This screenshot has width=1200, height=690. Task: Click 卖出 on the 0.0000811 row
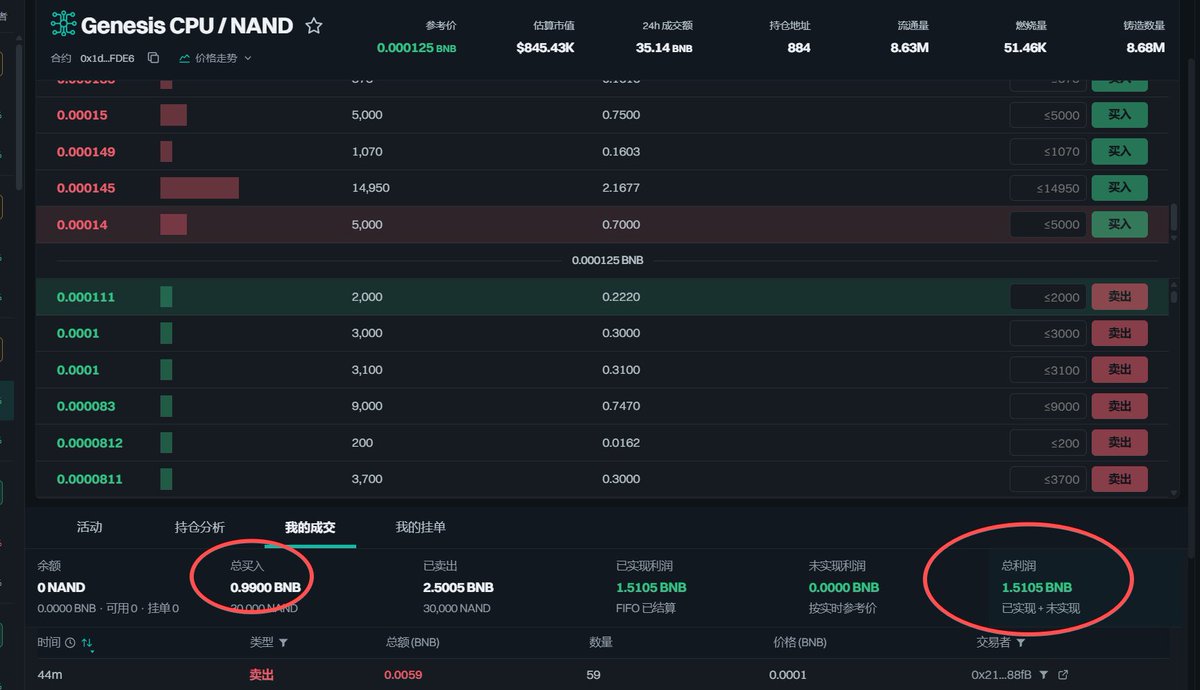[x=1119, y=479]
